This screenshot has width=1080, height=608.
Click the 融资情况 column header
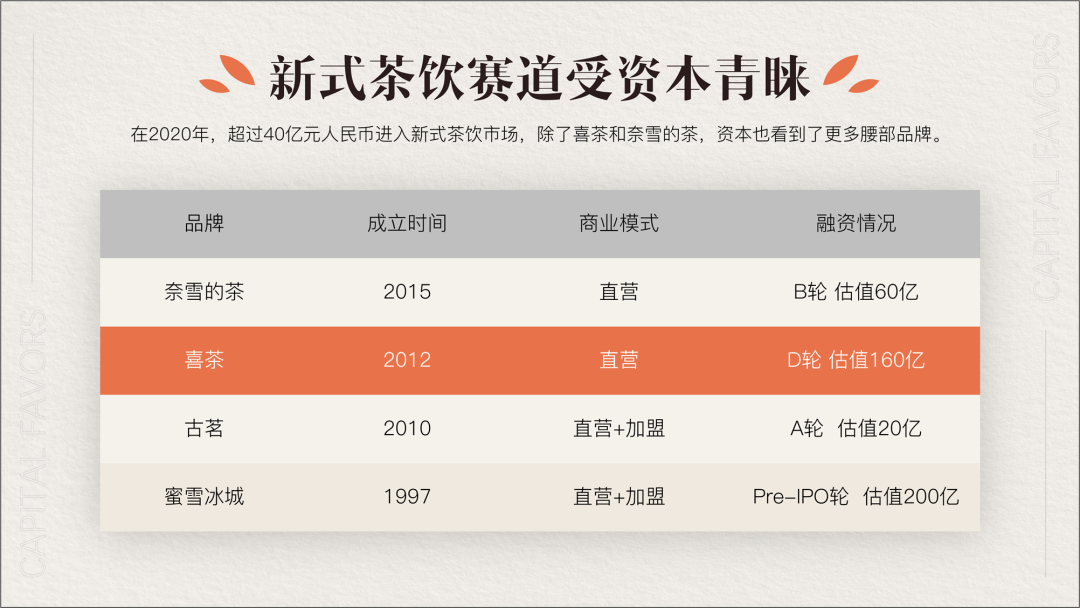coord(856,223)
